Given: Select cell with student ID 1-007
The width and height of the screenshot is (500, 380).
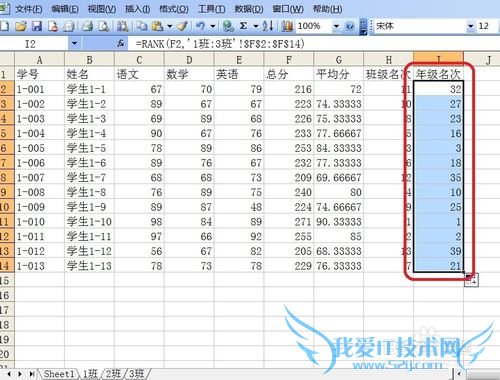Looking at the screenshot, I should click(39, 177).
